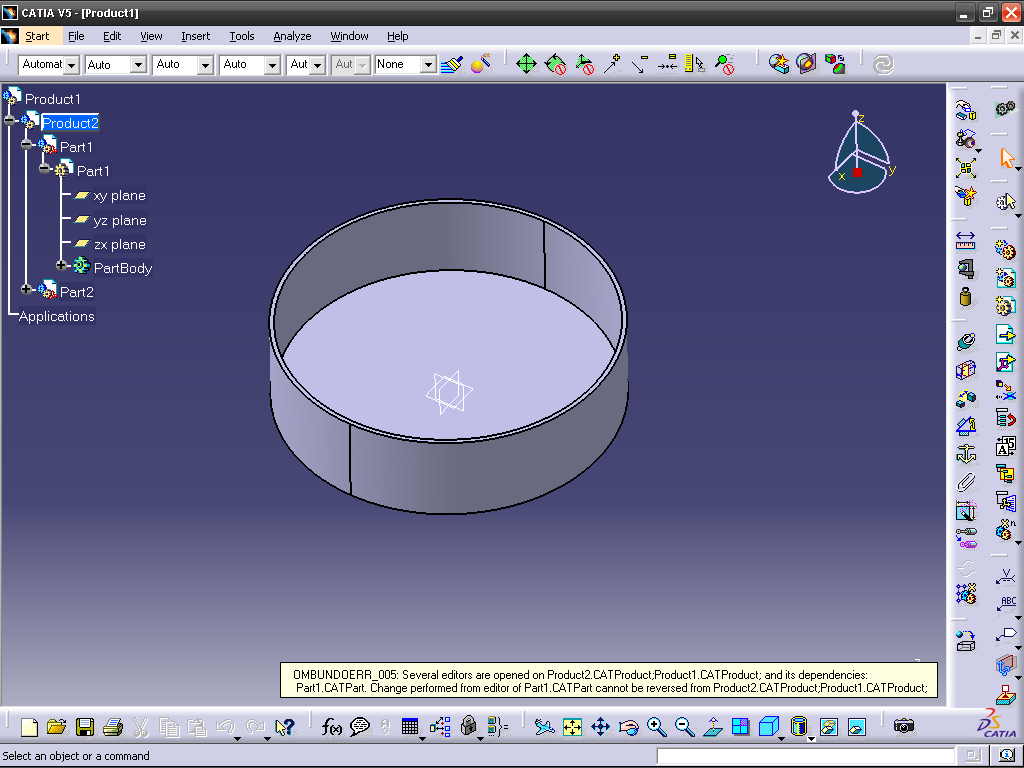Expand the Part2 node
Viewport: 1024px width, 768px height.
[x=26, y=289]
